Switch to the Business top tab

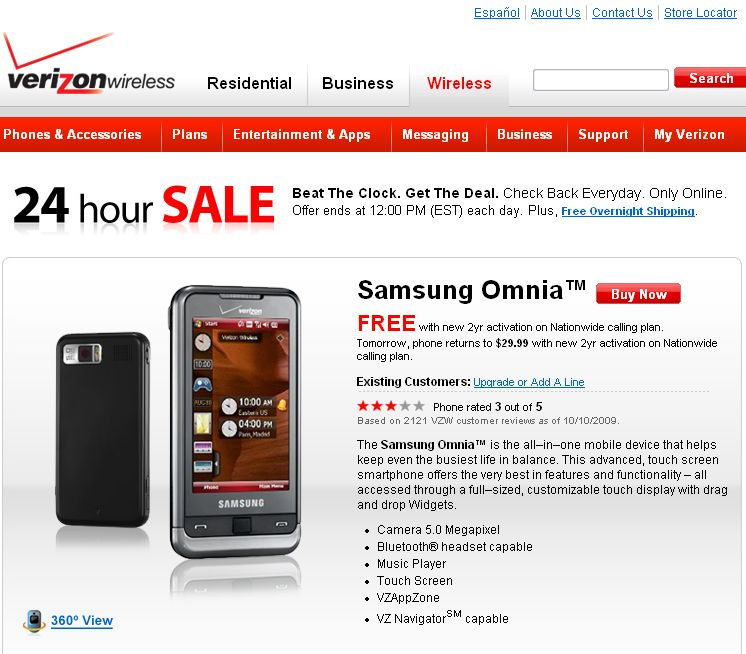pyautogui.click(x=358, y=83)
